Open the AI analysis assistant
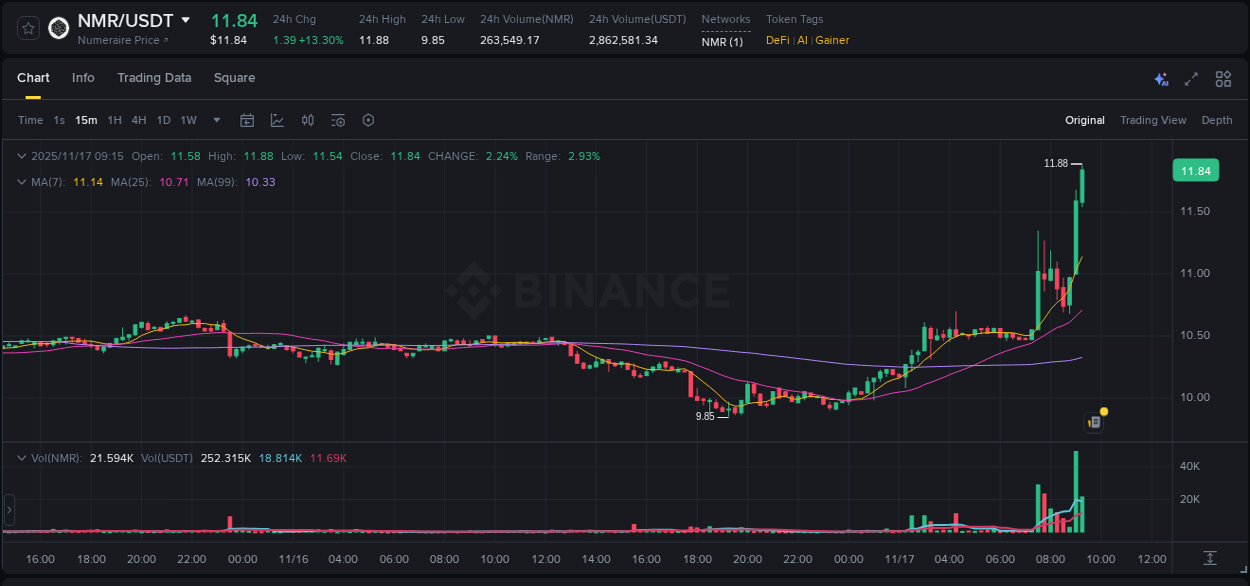The height and width of the screenshot is (586, 1250). click(x=1161, y=78)
